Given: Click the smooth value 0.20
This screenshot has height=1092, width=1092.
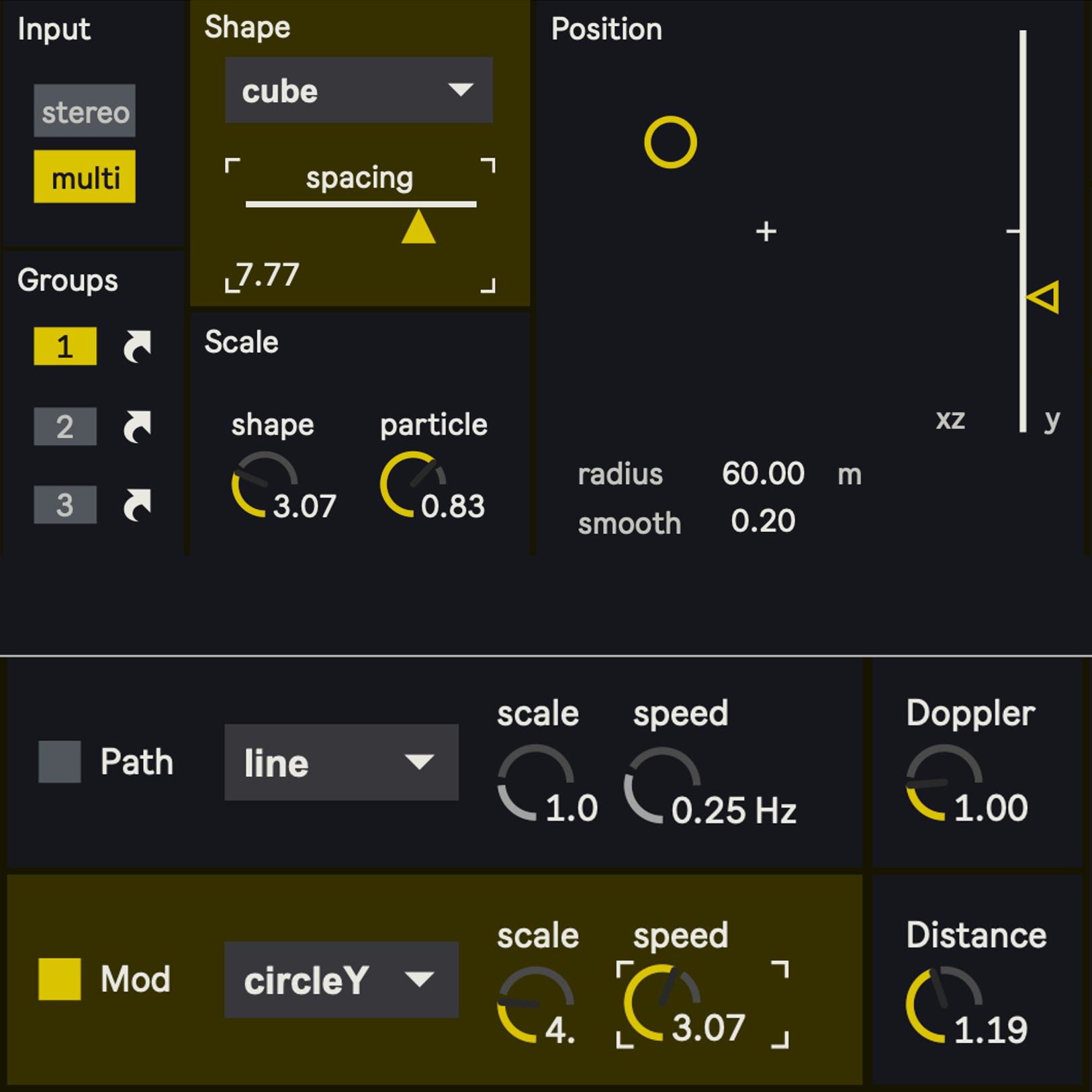Looking at the screenshot, I should click(x=763, y=521).
